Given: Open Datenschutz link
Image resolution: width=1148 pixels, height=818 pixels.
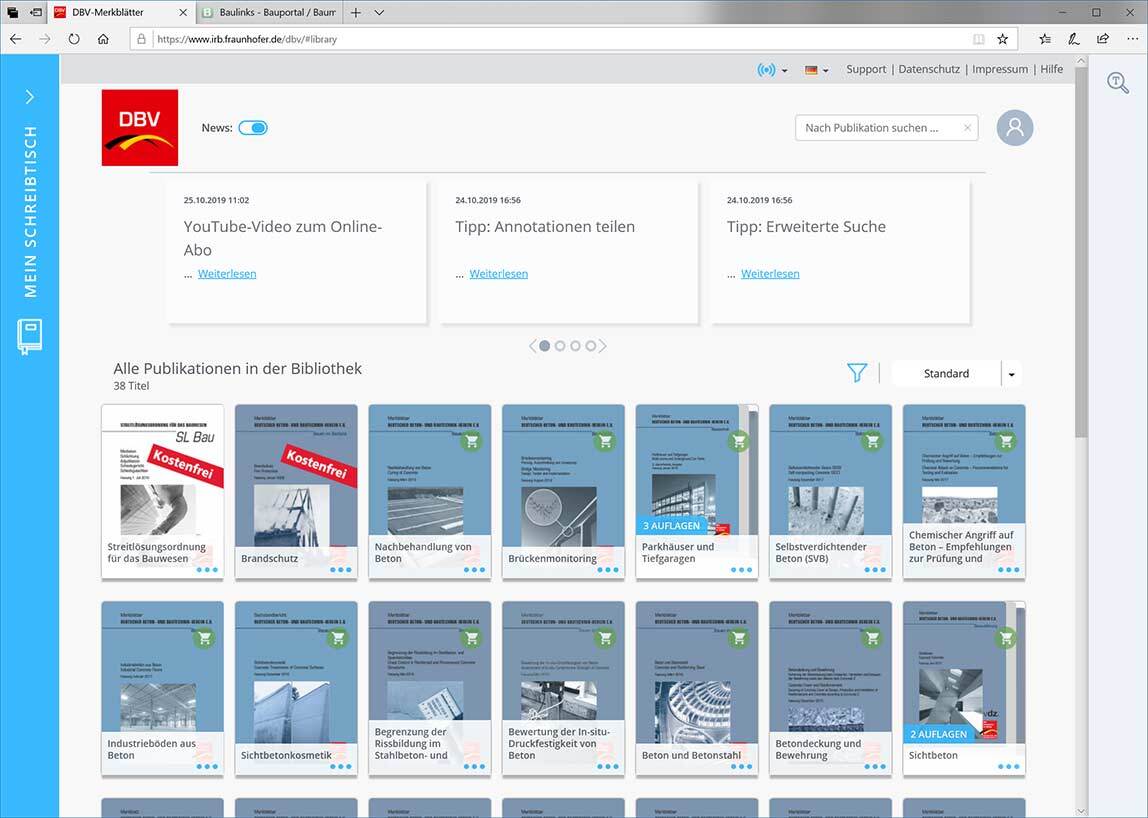Looking at the screenshot, I should [929, 69].
